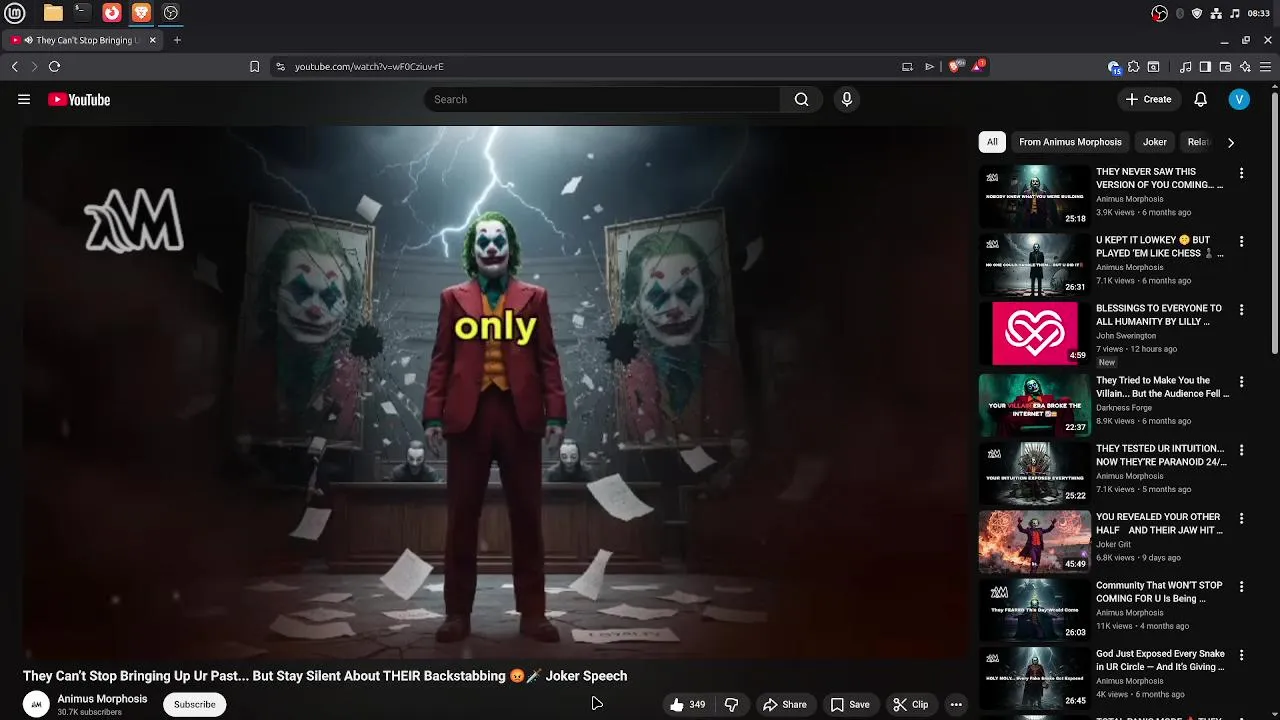
Task: Open options for 'YOU REVEALED YOUR OTHER HALF' video
Action: pyautogui.click(x=1241, y=518)
